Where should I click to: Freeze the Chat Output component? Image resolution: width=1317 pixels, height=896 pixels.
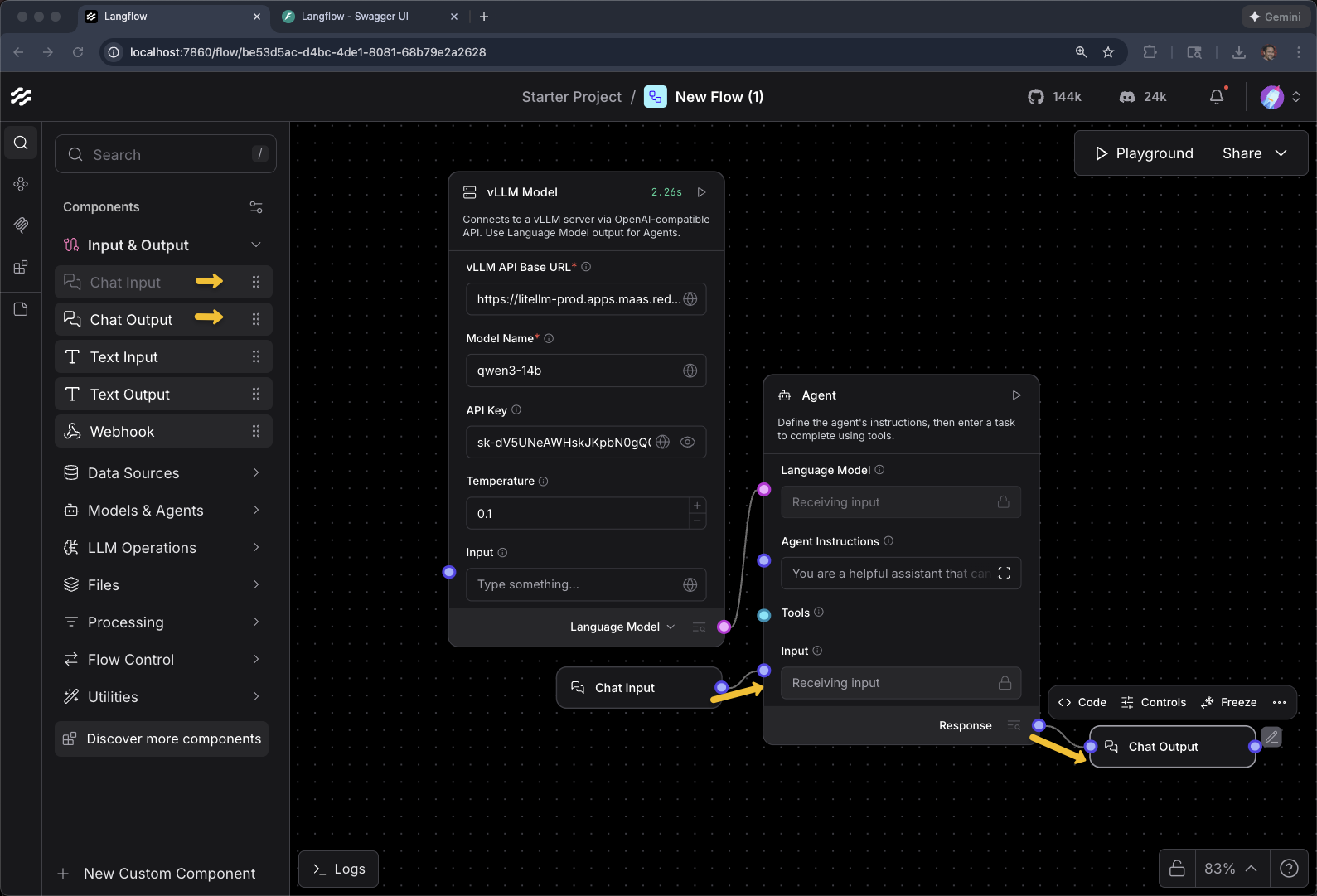tap(1228, 702)
